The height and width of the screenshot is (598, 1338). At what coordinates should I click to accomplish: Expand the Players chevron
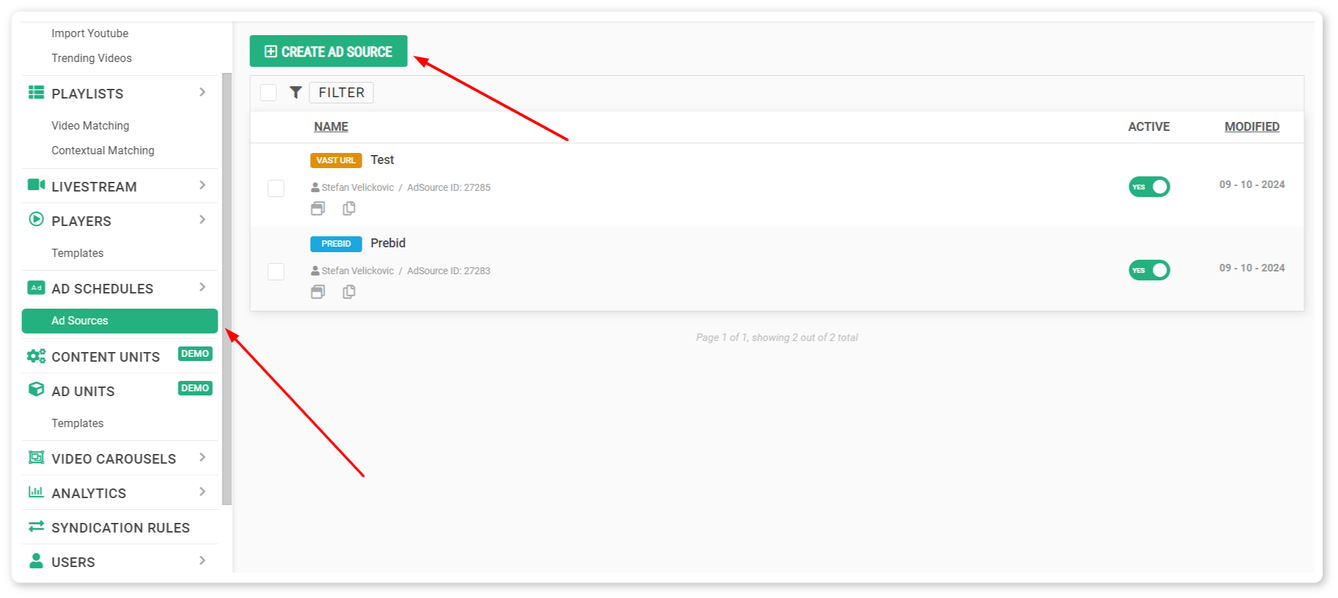click(x=202, y=220)
